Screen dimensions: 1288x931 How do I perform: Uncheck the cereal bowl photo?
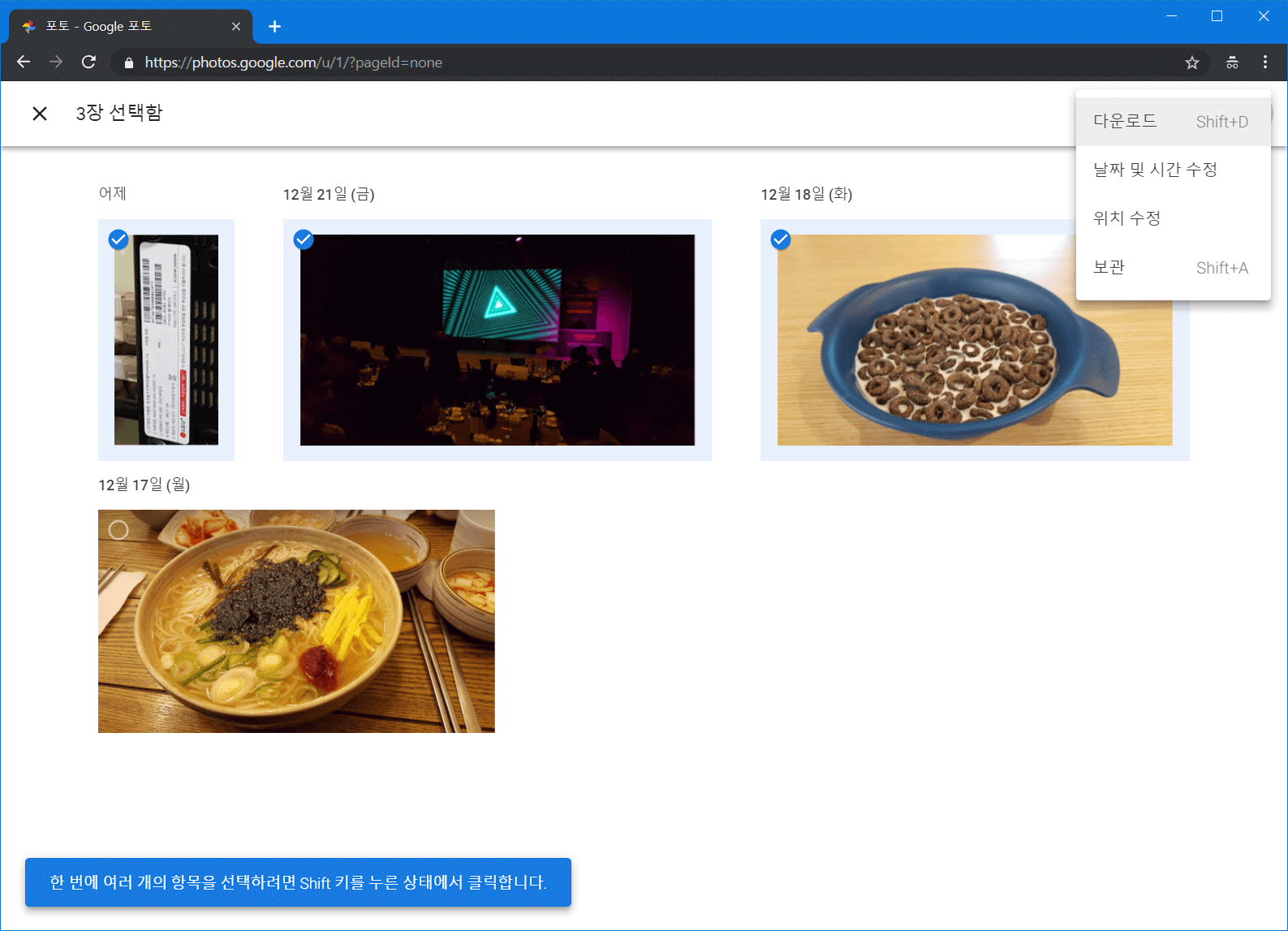click(x=781, y=239)
